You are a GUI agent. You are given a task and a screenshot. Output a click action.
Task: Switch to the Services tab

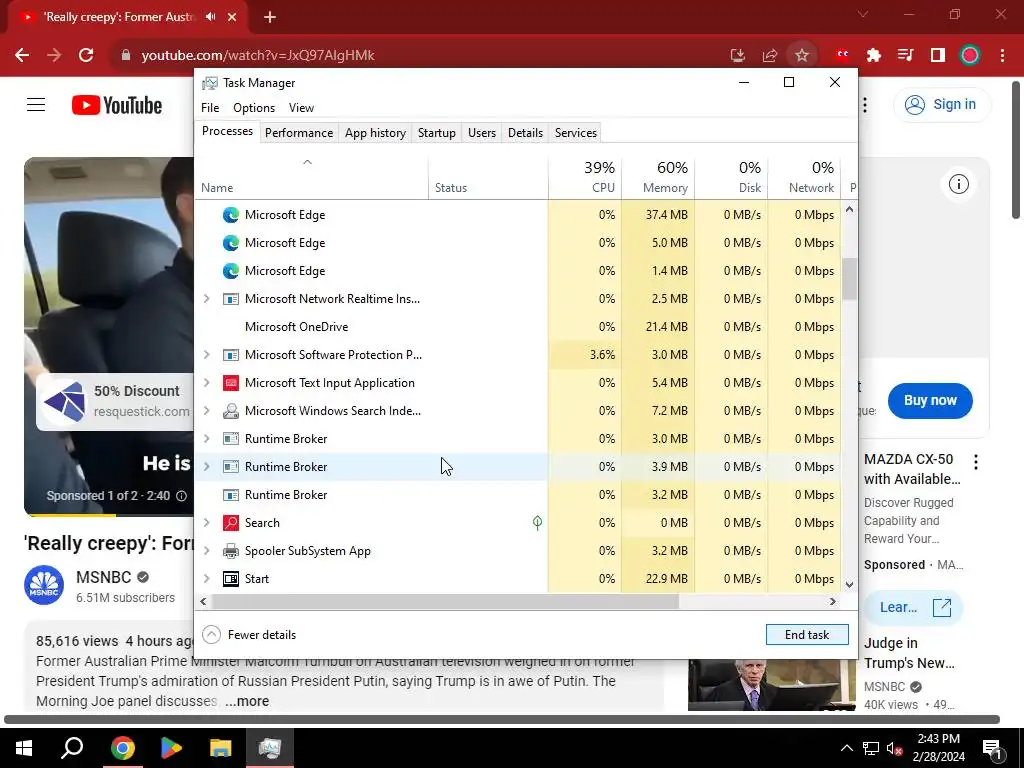(x=575, y=133)
